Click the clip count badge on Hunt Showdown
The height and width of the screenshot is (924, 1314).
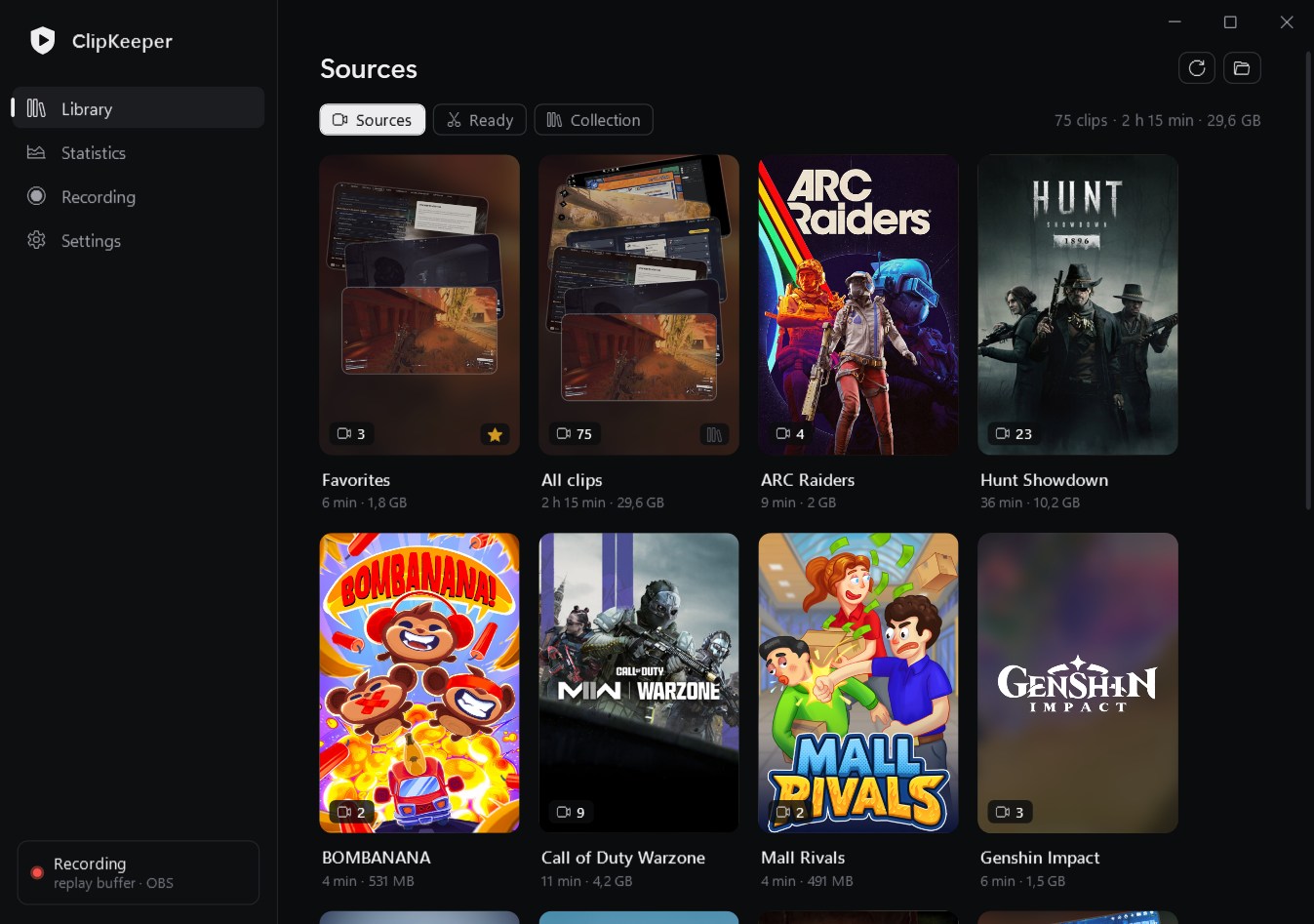tap(1013, 433)
